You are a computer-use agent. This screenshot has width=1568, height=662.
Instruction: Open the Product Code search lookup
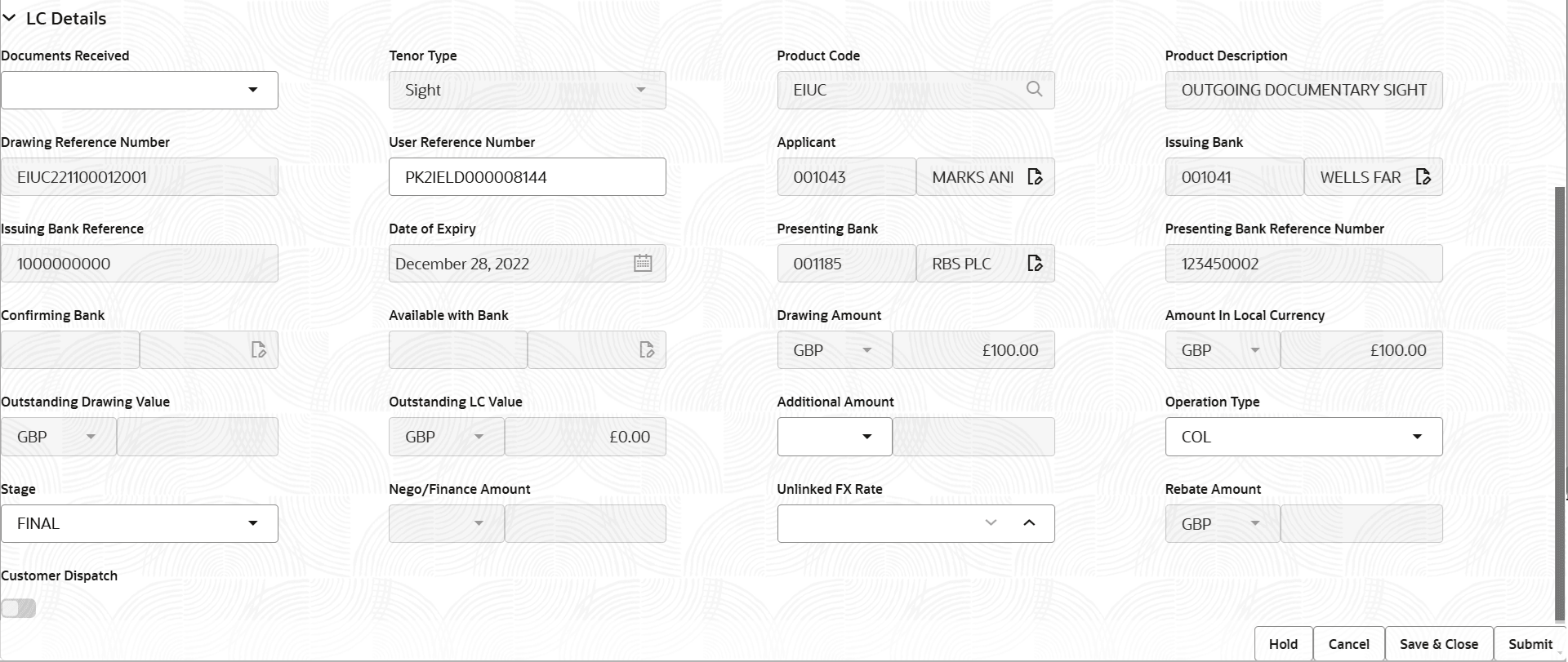click(1034, 90)
